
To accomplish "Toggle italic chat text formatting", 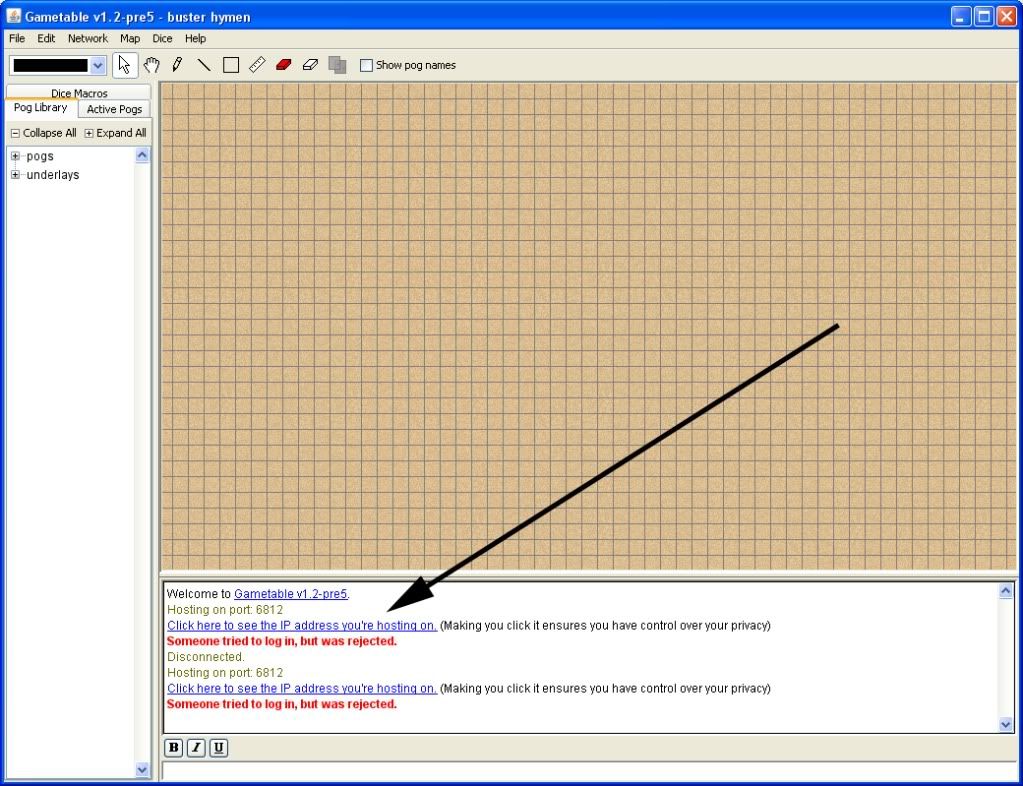I will pos(196,747).
